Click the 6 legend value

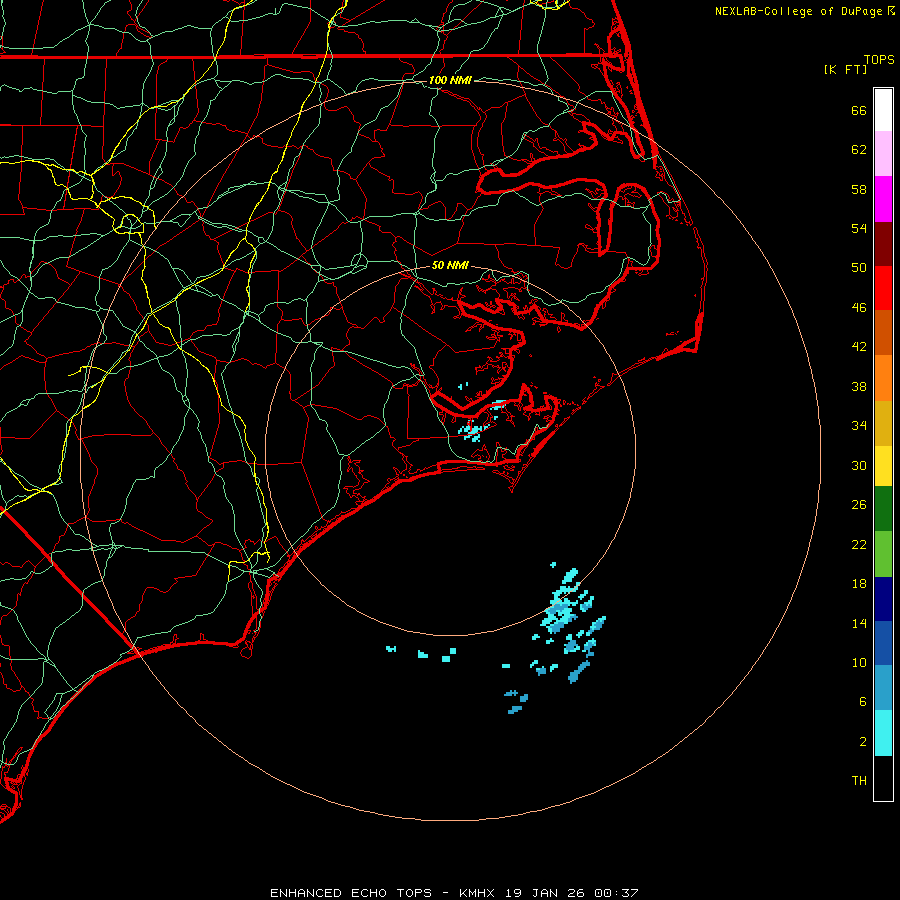click(863, 702)
